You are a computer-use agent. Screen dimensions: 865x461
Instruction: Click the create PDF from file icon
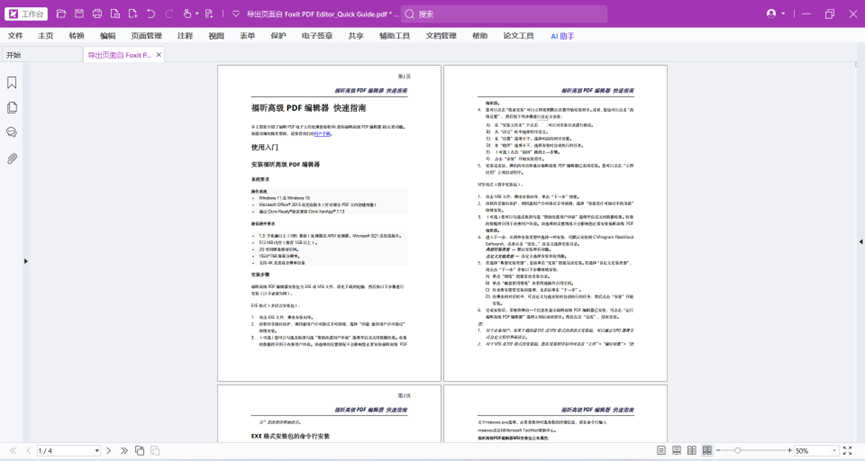click(x=115, y=14)
